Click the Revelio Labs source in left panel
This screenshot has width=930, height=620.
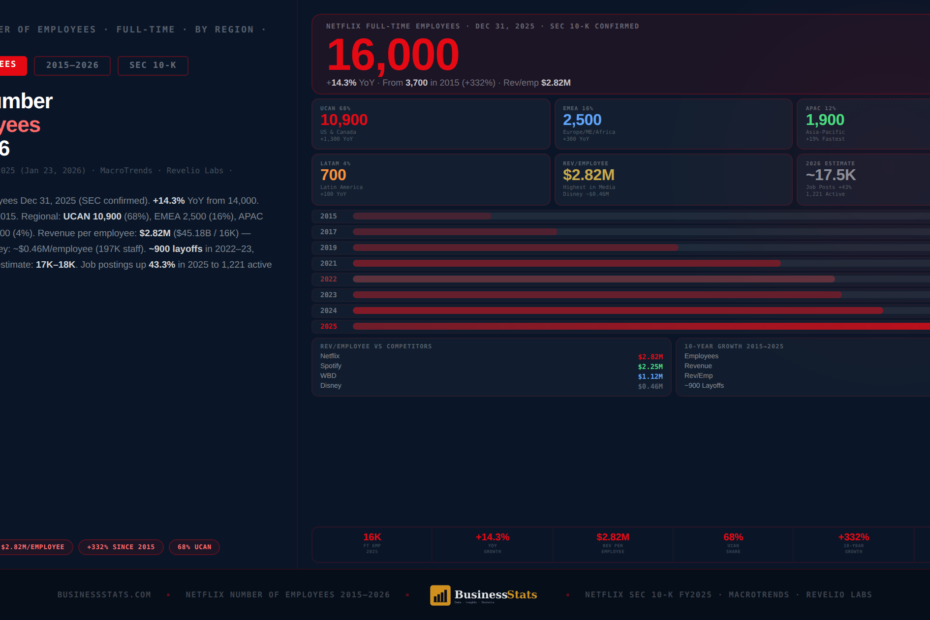pyautogui.click(x=195, y=171)
